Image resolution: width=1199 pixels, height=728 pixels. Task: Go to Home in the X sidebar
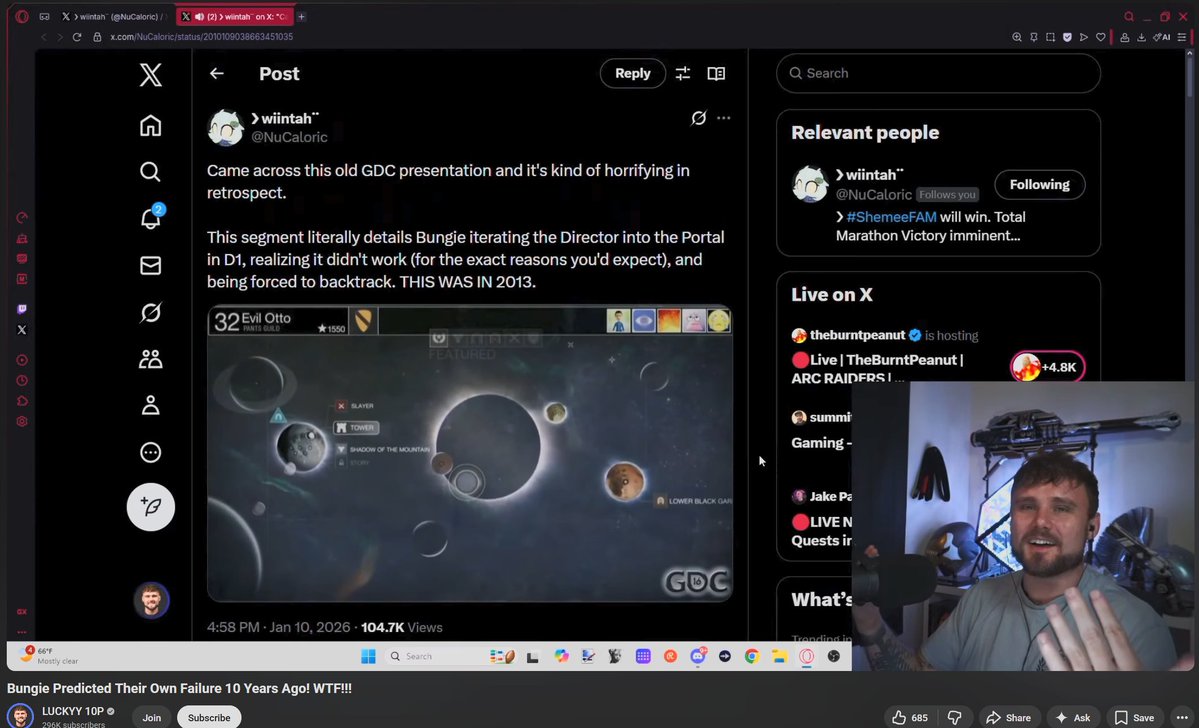pyautogui.click(x=151, y=125)
